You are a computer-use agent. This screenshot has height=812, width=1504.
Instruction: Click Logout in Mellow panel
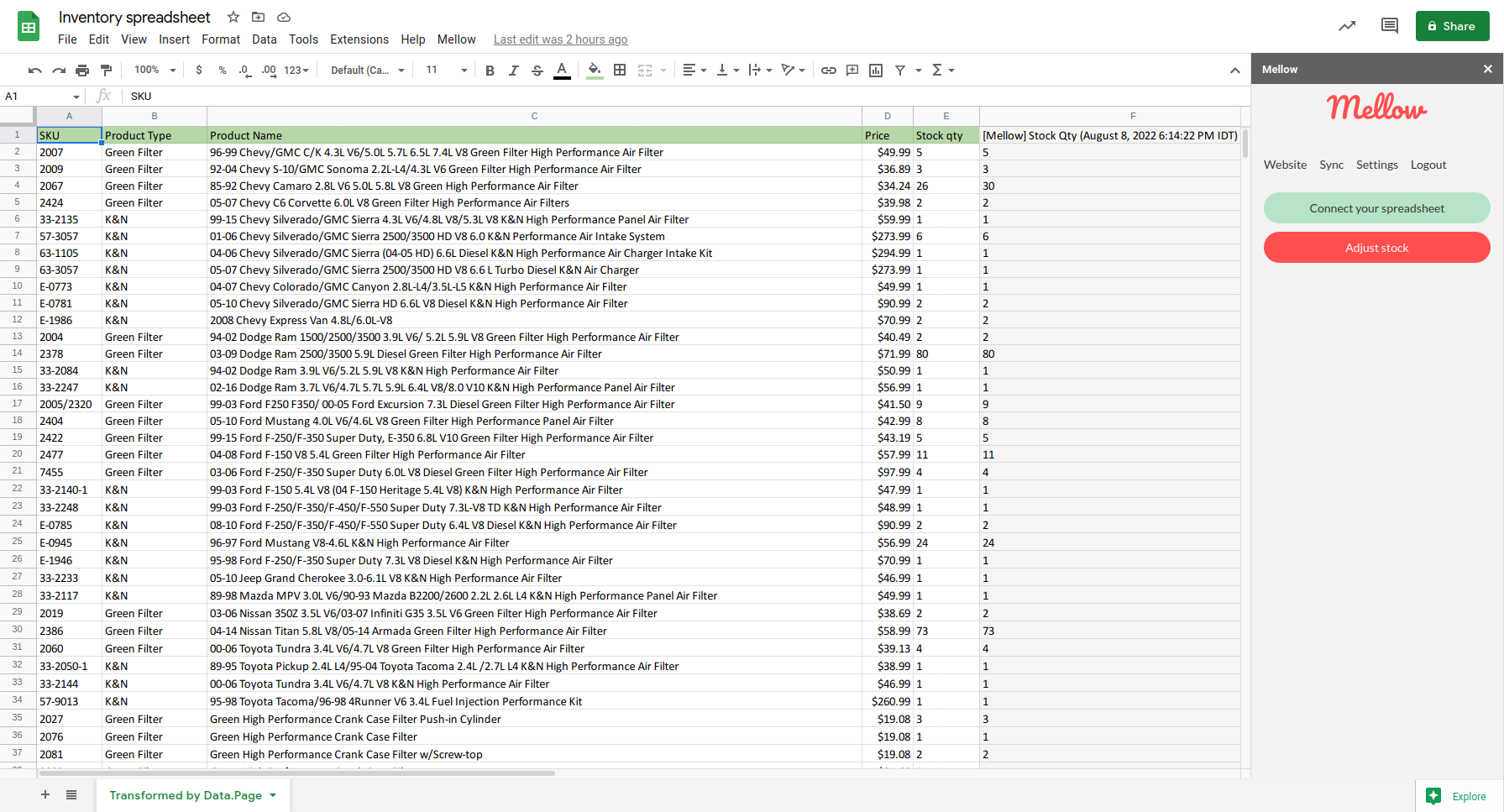click(1428, 165)
